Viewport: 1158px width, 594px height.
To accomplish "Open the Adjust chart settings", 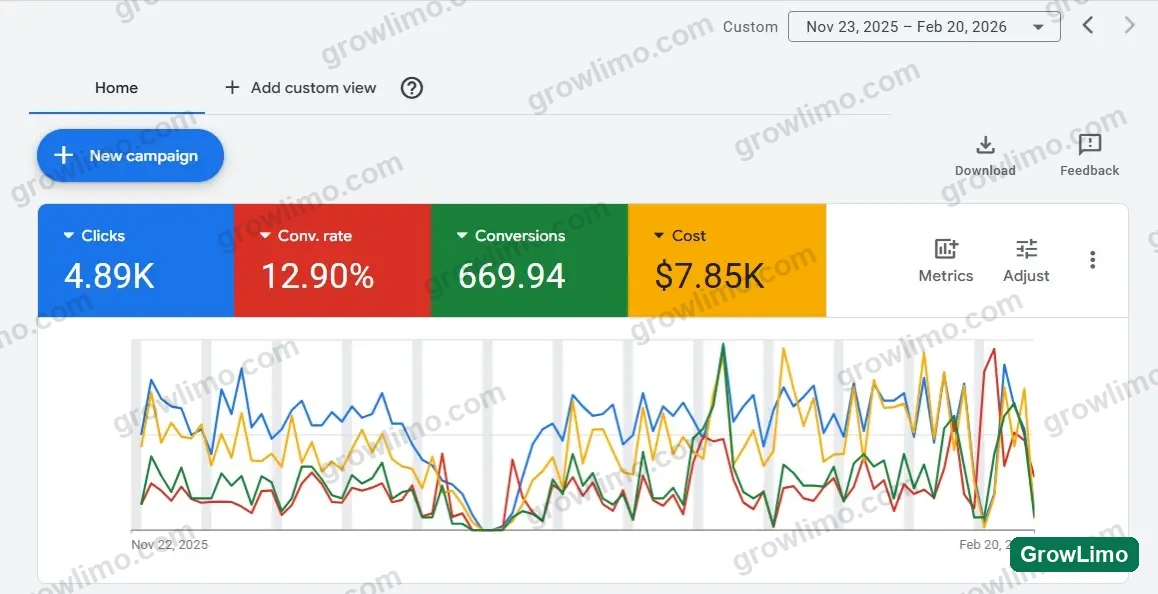I will click(x=1026, y=260).
